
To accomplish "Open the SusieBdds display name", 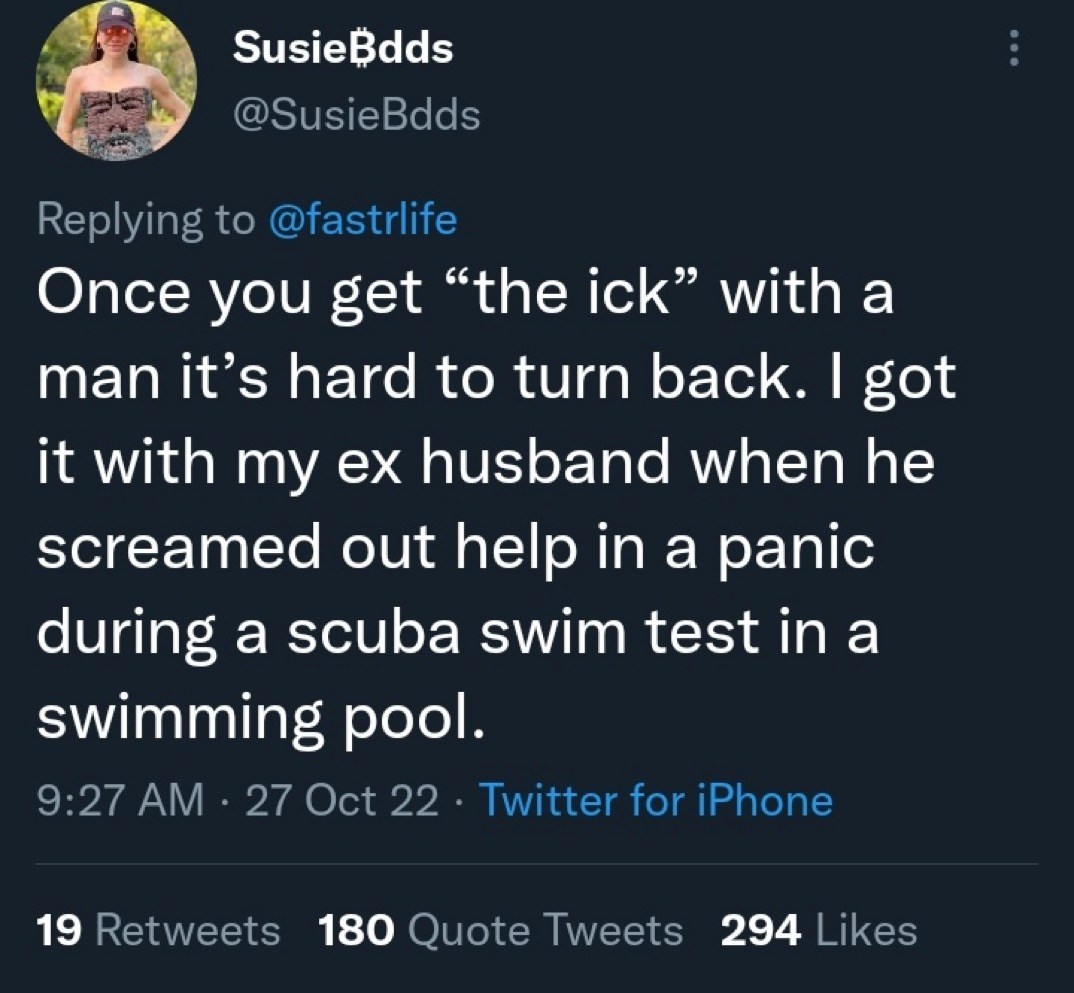I will [x=343, y=48].
